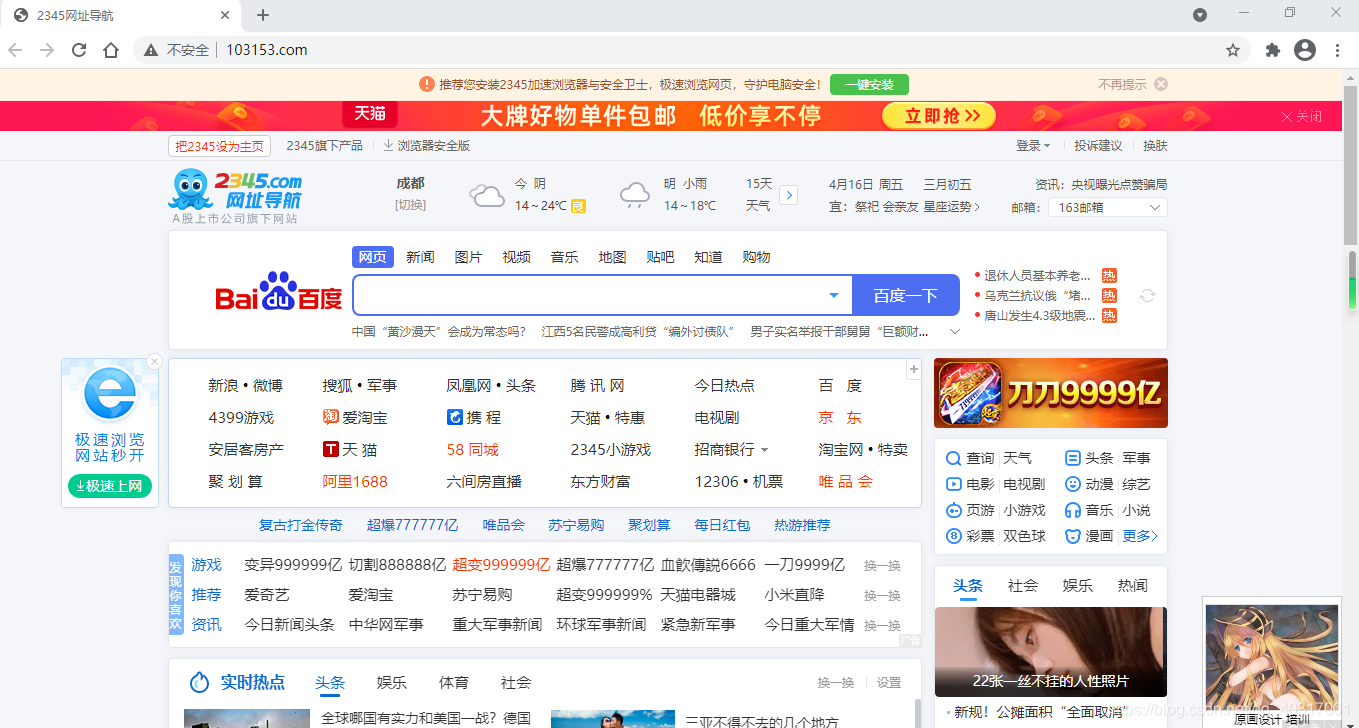Click the 音乐 headphone icon
This screenshot has height=728, width=1359.
coord(1073,510)
